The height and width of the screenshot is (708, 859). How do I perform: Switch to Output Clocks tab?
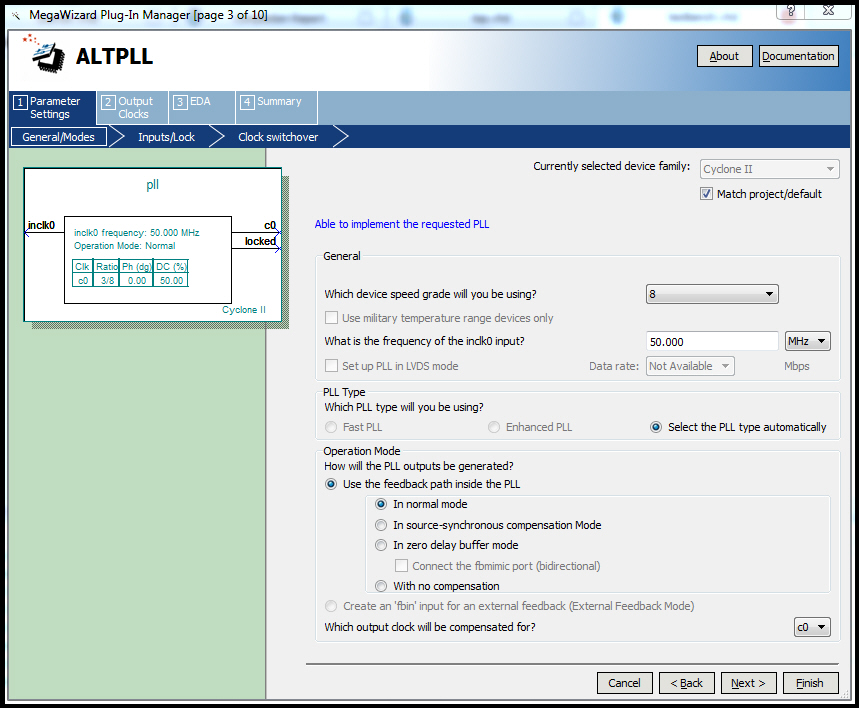tap(133, 107)
